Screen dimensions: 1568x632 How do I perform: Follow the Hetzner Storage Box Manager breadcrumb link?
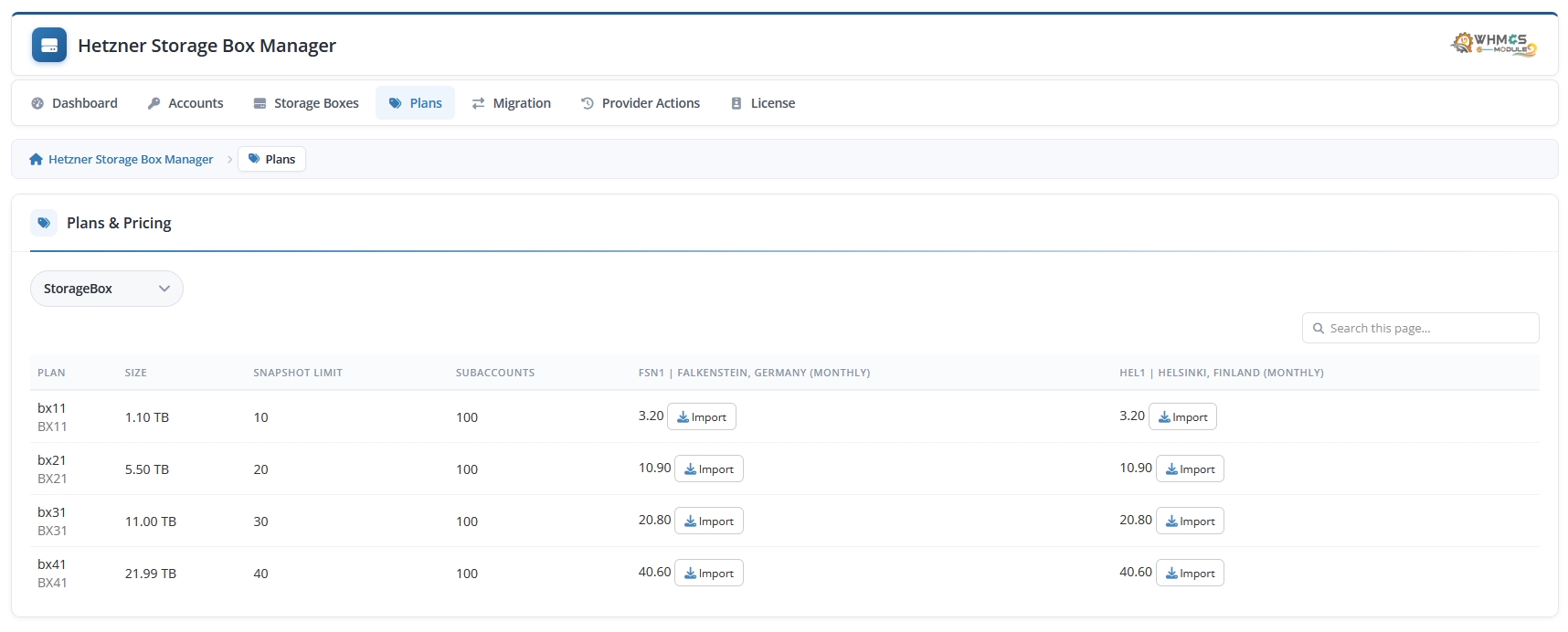[131, 159]
